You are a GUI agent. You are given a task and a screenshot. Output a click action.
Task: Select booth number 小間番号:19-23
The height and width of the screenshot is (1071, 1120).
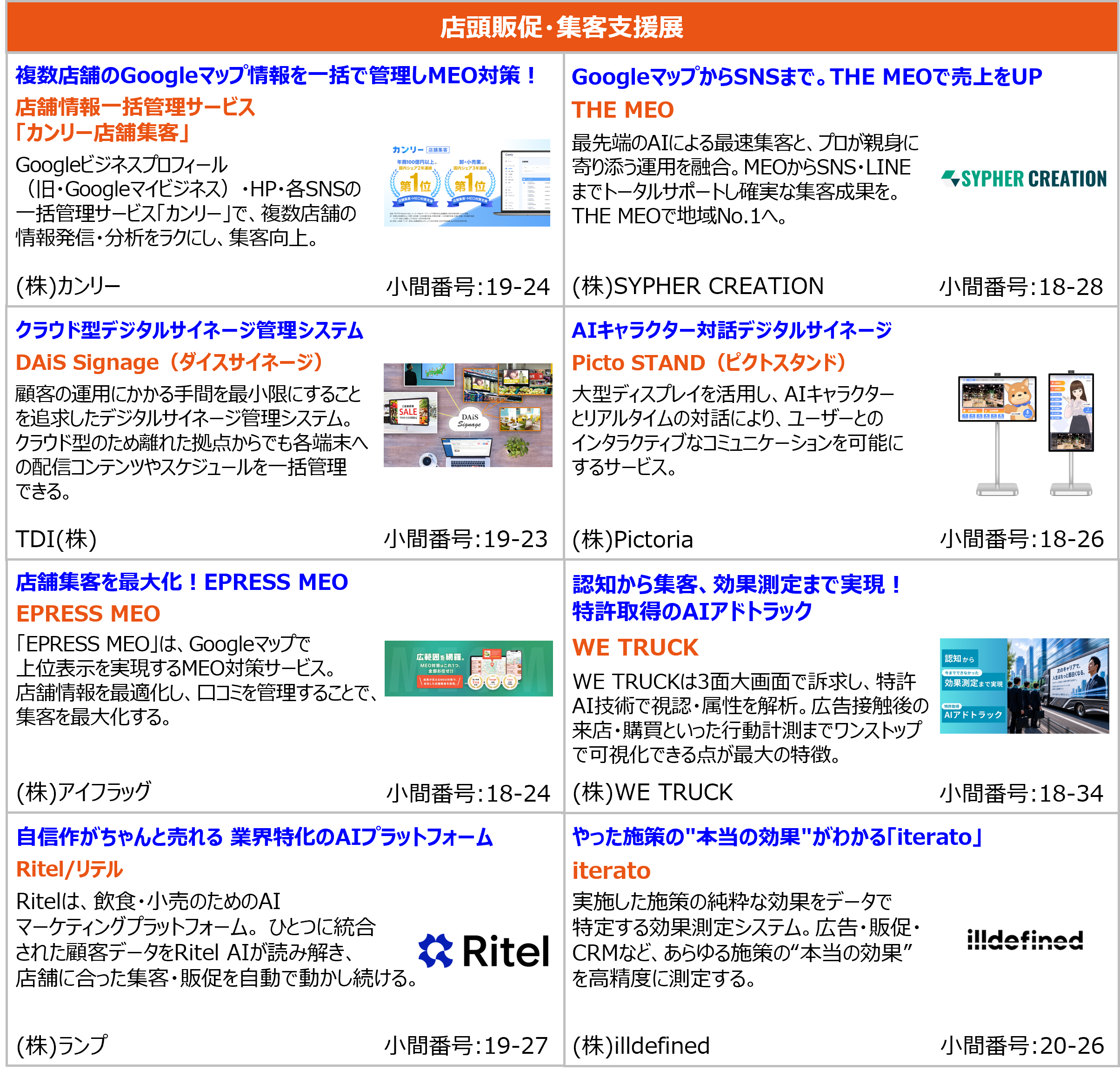tap(466, 539)
